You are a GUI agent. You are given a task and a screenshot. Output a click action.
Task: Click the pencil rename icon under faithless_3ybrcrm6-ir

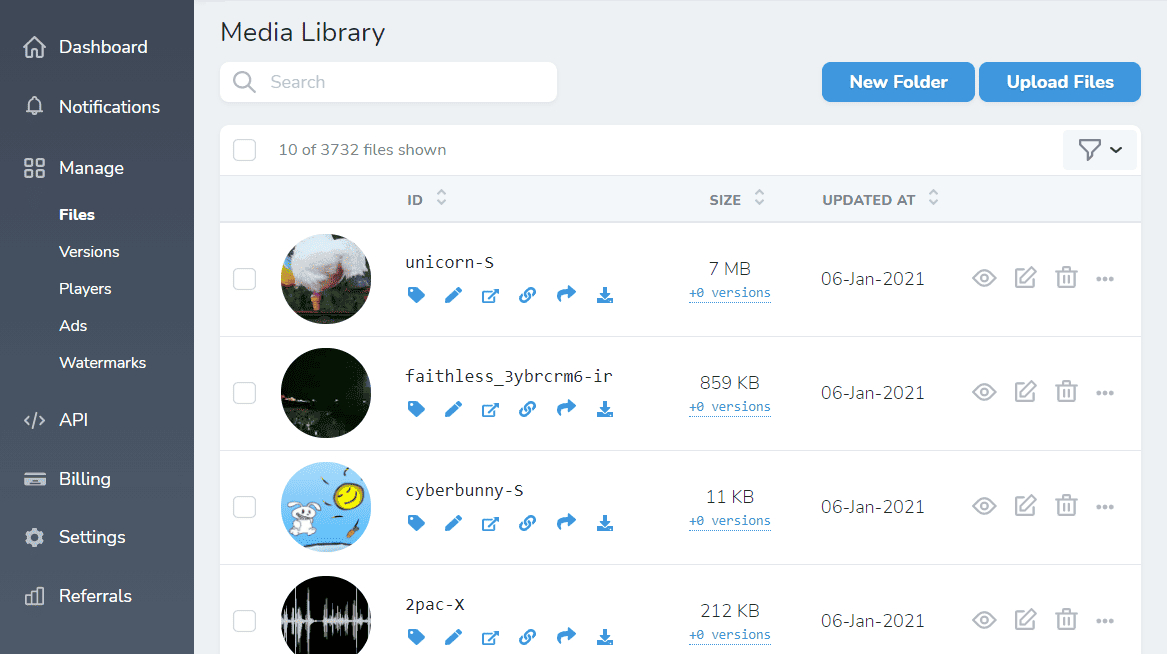pyautogui.click(x=453, y=409)
